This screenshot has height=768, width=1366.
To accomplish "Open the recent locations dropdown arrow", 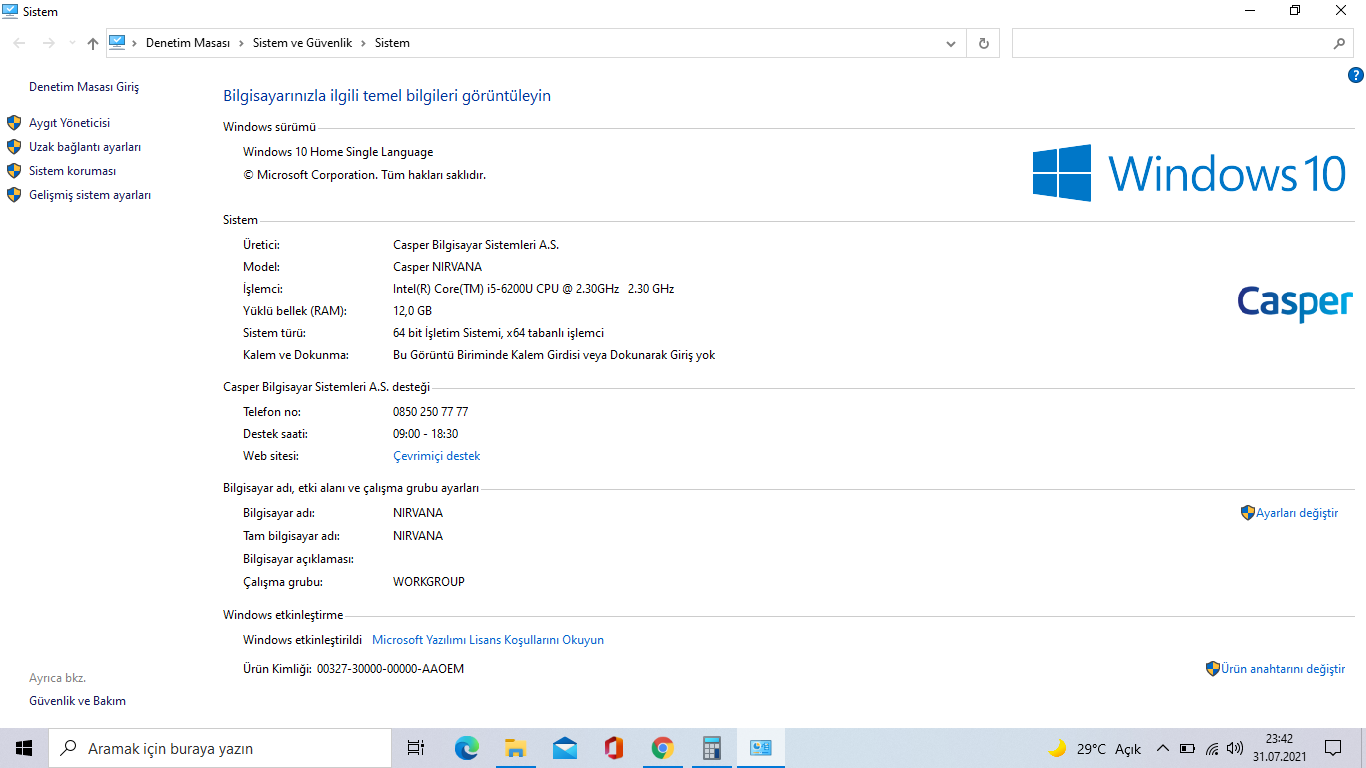I will point(72,43).
